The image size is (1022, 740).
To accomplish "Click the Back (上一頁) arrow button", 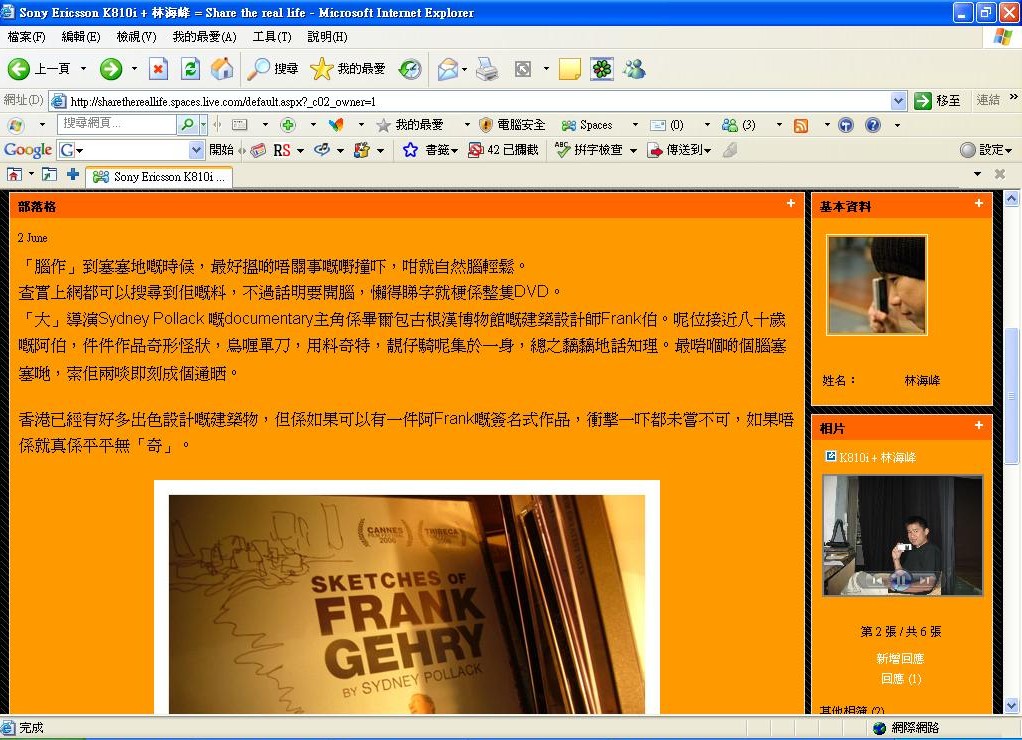I will 38,68.
